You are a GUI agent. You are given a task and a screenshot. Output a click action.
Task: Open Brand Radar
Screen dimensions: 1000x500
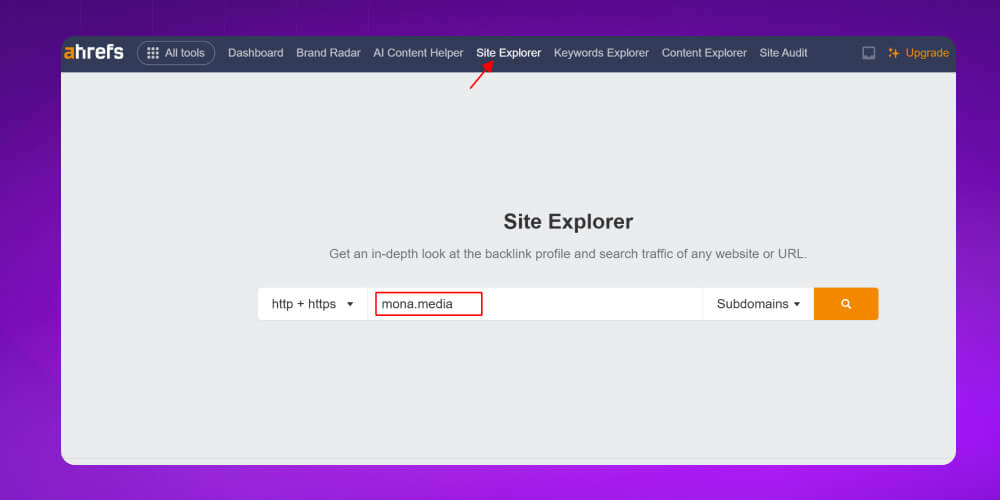(328, 53)
